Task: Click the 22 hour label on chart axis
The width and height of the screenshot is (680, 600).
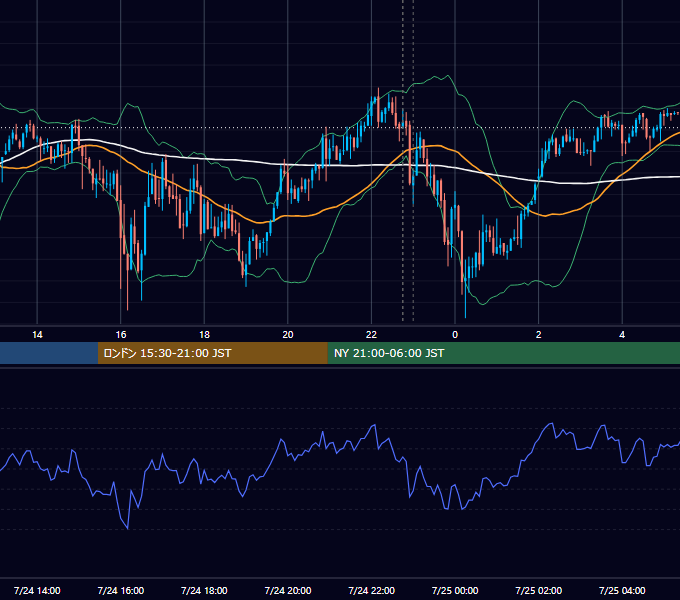Action: coord(371,335)
